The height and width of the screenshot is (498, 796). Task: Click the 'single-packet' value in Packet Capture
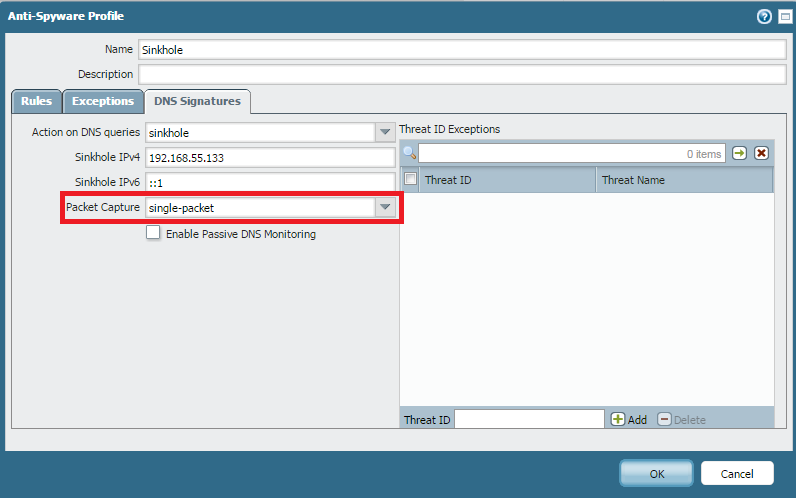(181, 208)
